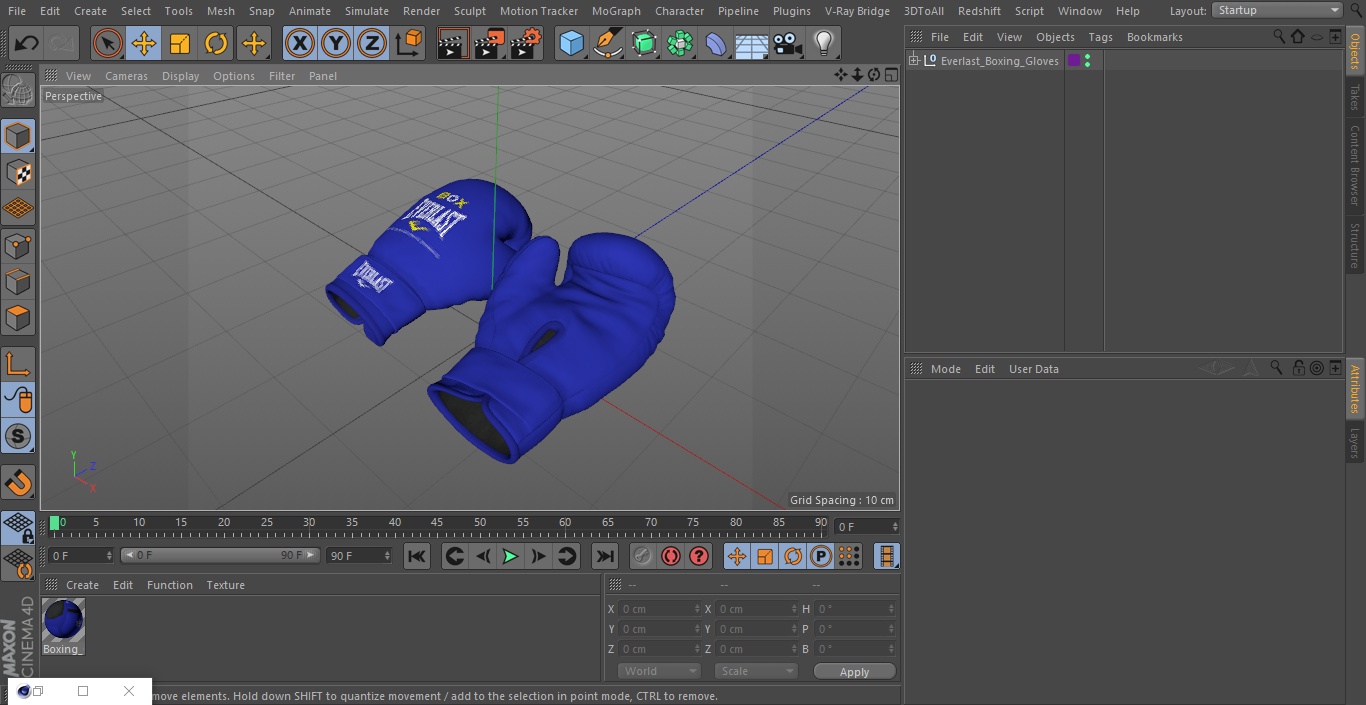Toggle Autokeying button
This screenshot has width=1366, height=705.
point(671,556)
